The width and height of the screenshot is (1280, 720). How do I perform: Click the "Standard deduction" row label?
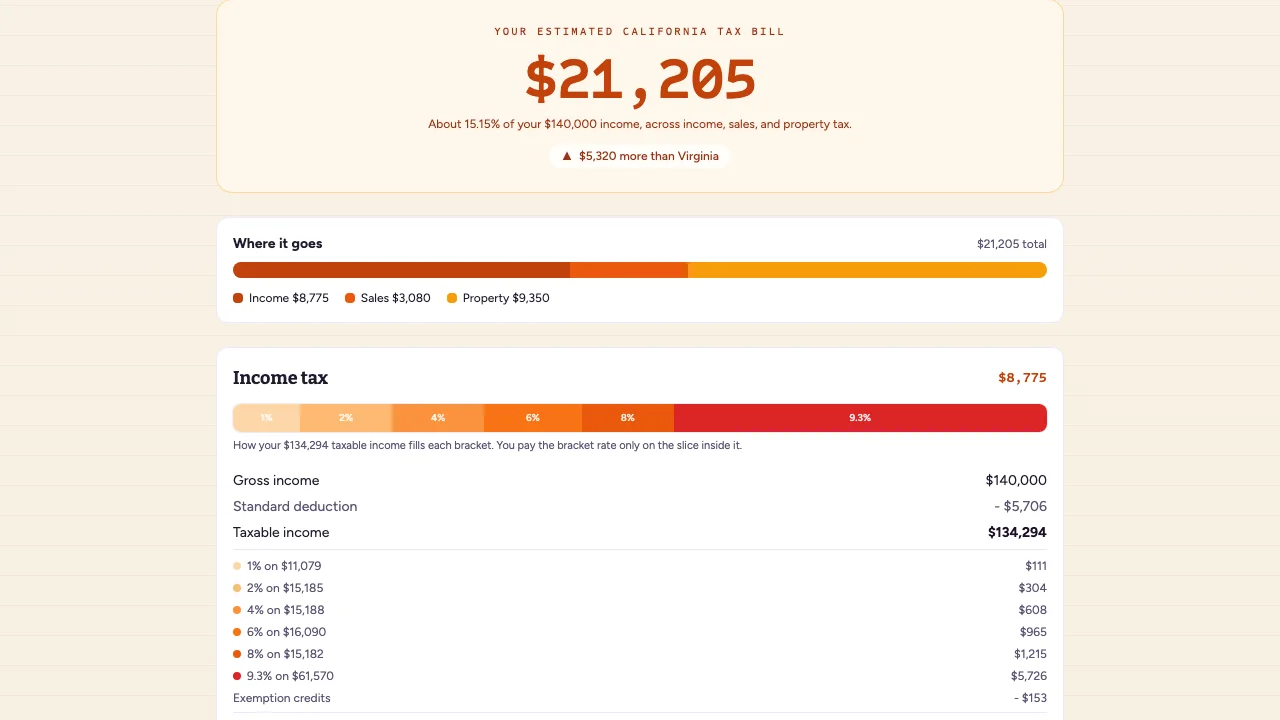pyautogui.click(x=295, y=507)
